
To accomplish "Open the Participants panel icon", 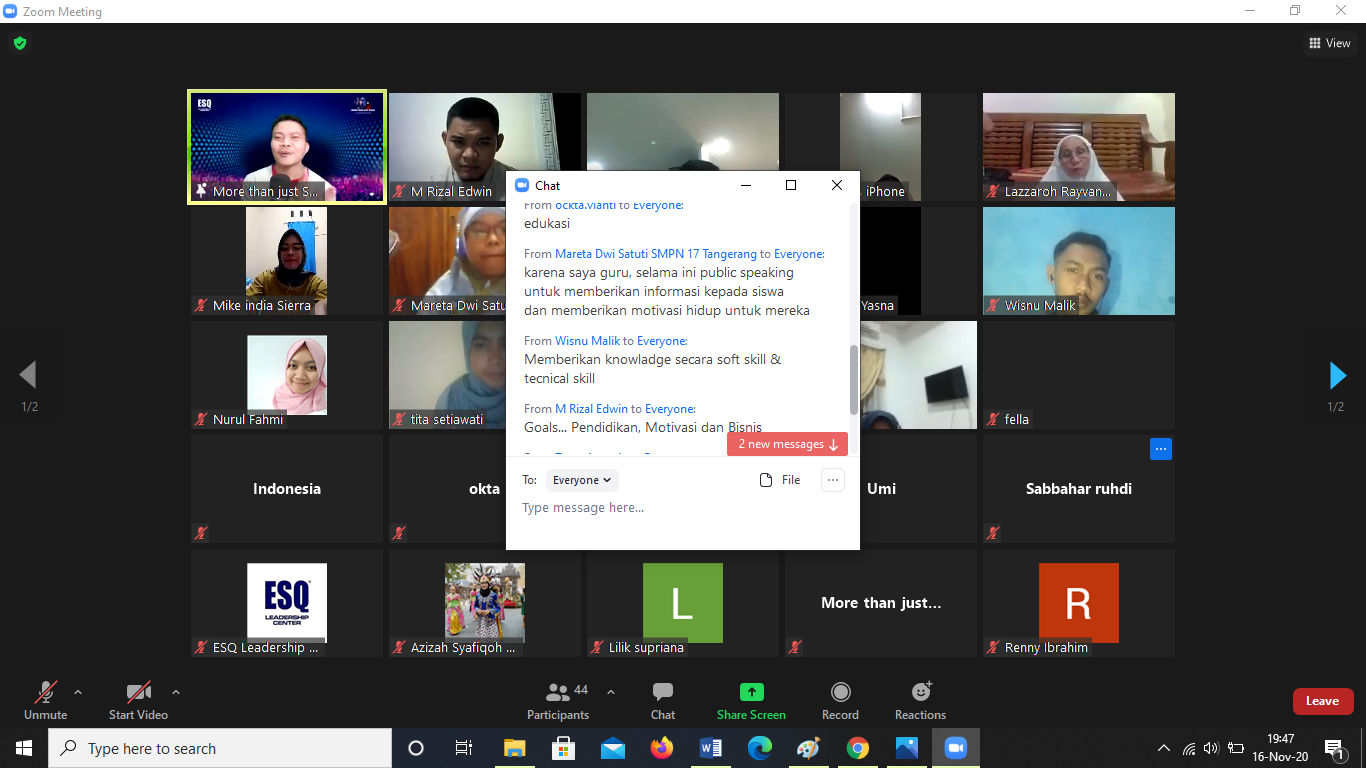I will tap(558, 692).
